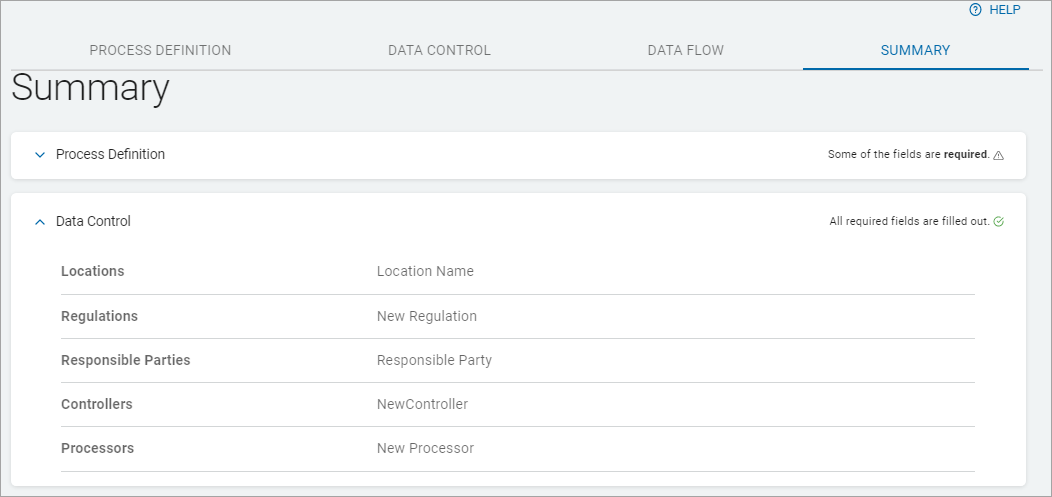Click the Data Control section title
The image size is (1052, 497).
point(93,221)
